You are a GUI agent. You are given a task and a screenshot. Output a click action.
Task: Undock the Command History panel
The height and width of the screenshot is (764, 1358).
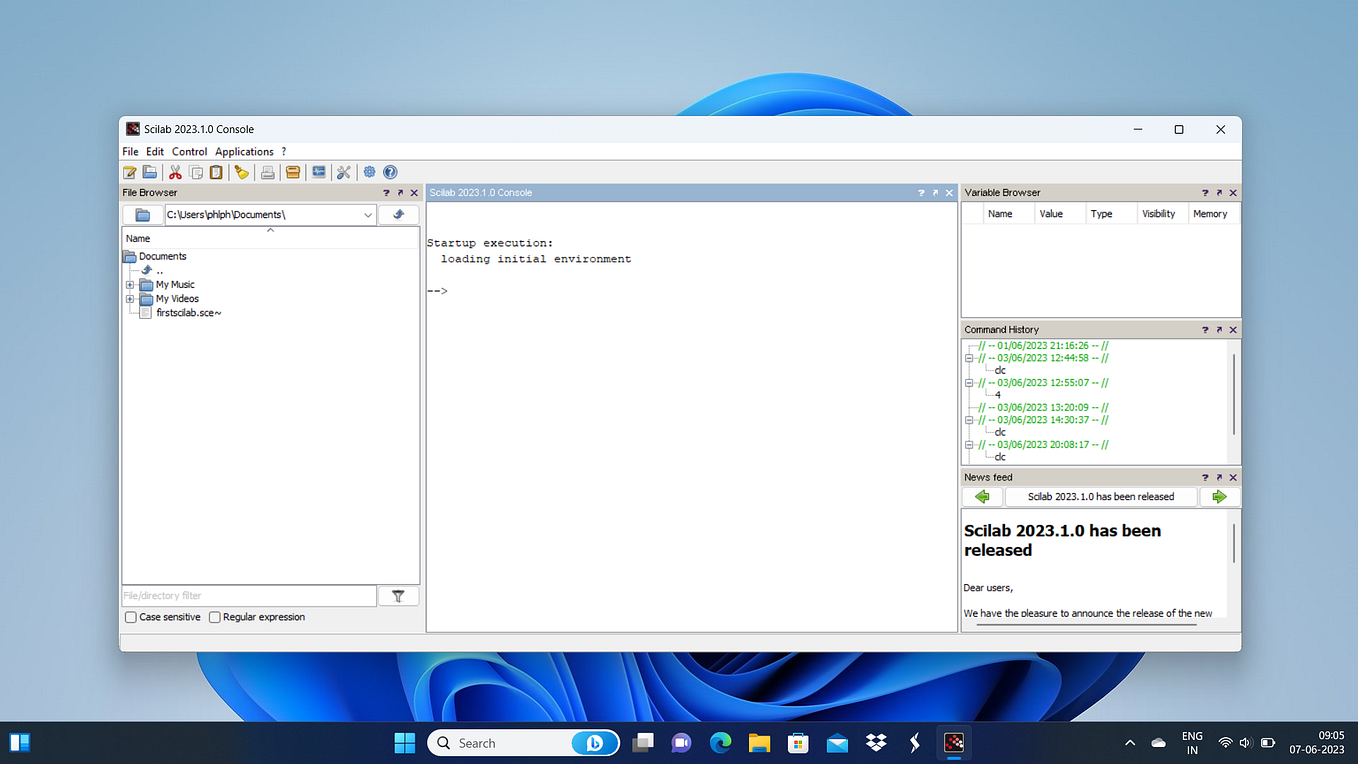pos(1219,330)
